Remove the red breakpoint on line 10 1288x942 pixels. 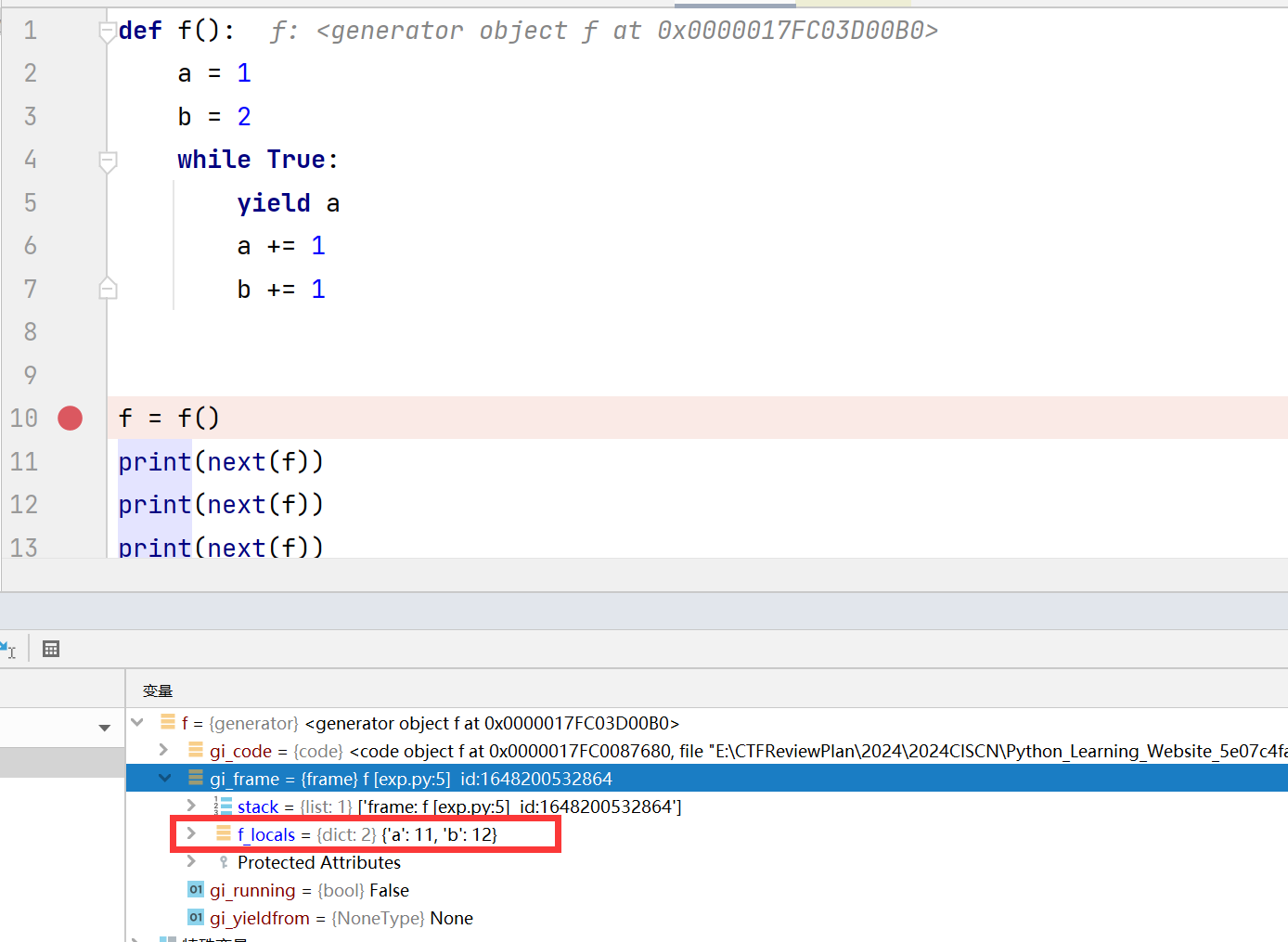point(70,419)
